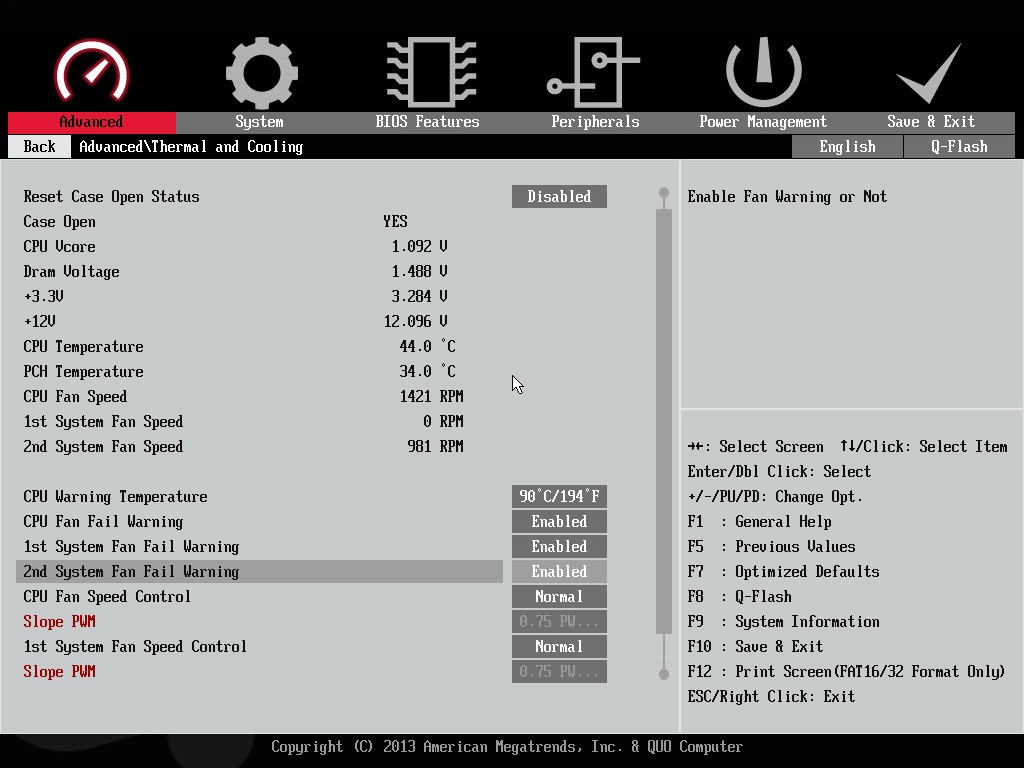Click Slope PWM value under 1st System Fan control
1024x768 pixels.
pos(559,672)
